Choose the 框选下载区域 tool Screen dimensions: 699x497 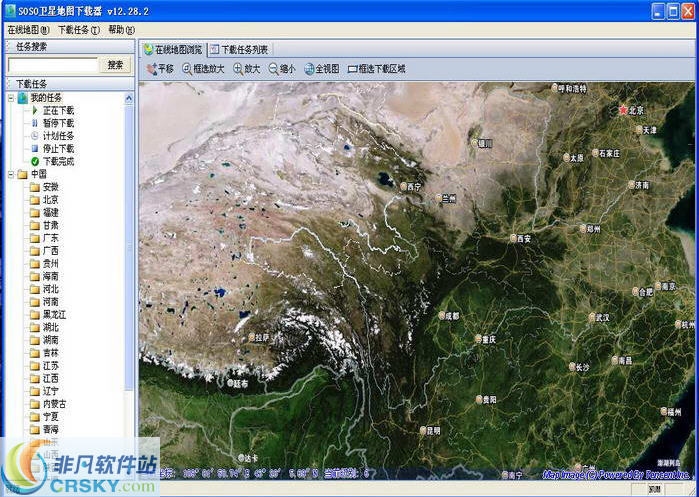377,69
